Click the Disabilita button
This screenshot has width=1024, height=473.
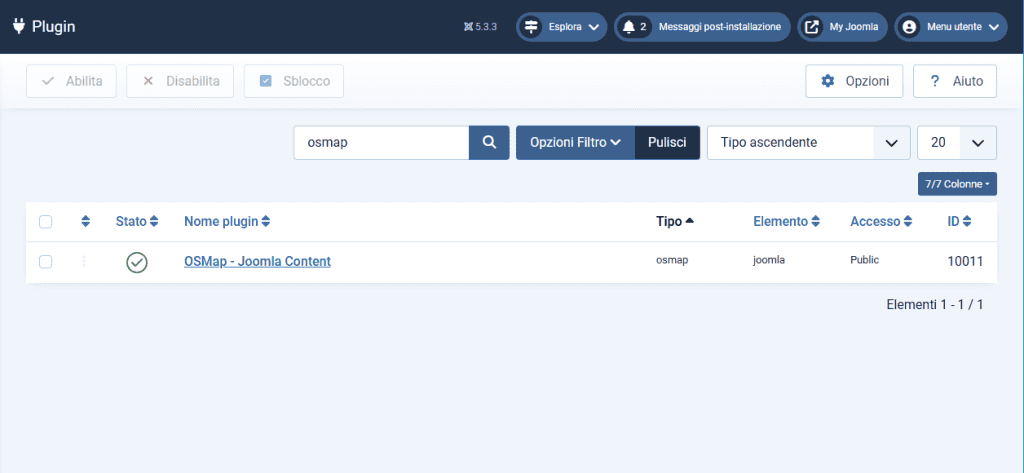[x=180, y=81]
